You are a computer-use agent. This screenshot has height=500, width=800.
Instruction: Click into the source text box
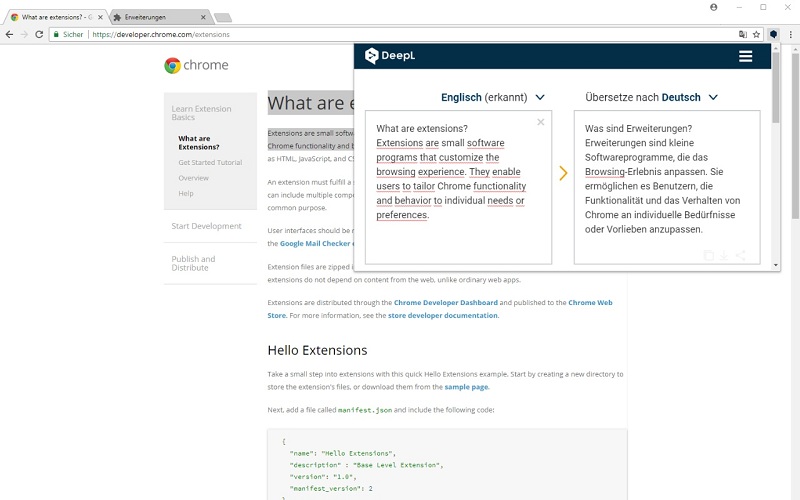pos(458,187)
